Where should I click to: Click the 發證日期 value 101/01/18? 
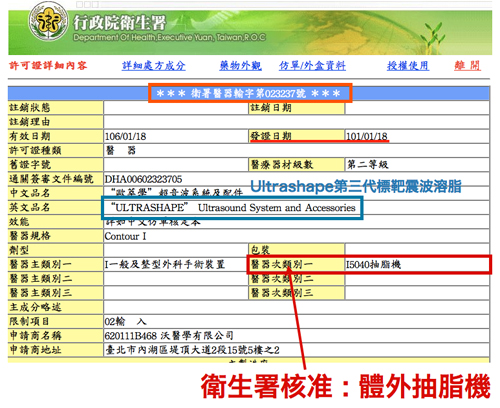(x=367, y=136)
